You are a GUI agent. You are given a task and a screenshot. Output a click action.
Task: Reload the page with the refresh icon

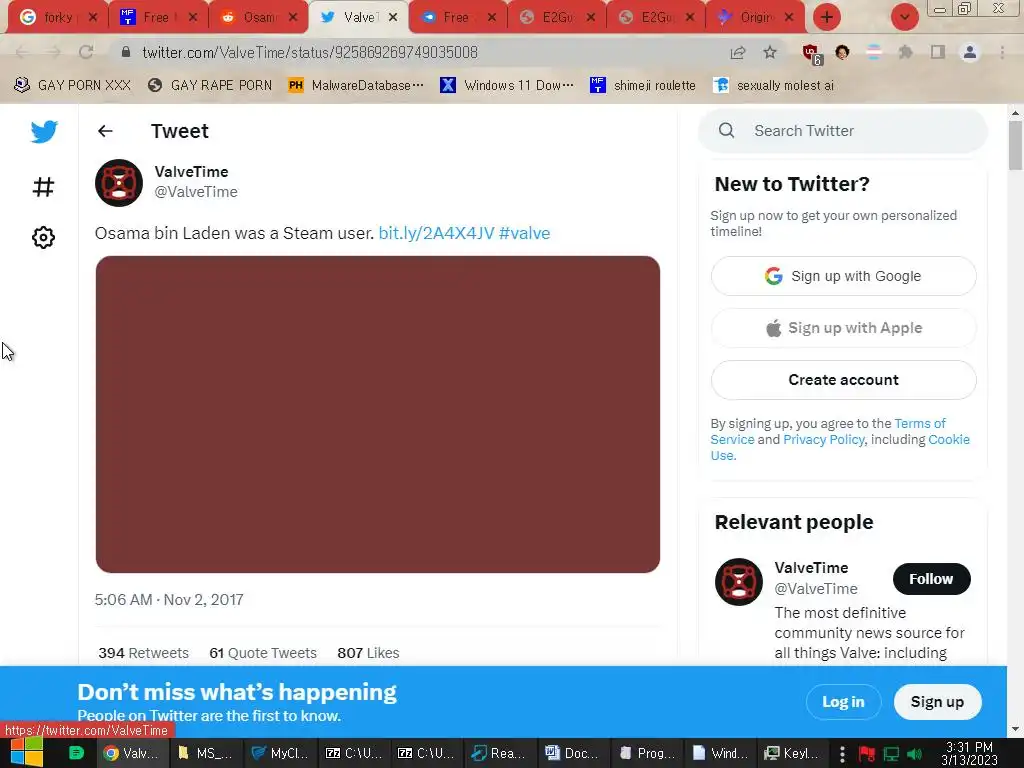tap(86, 52)
